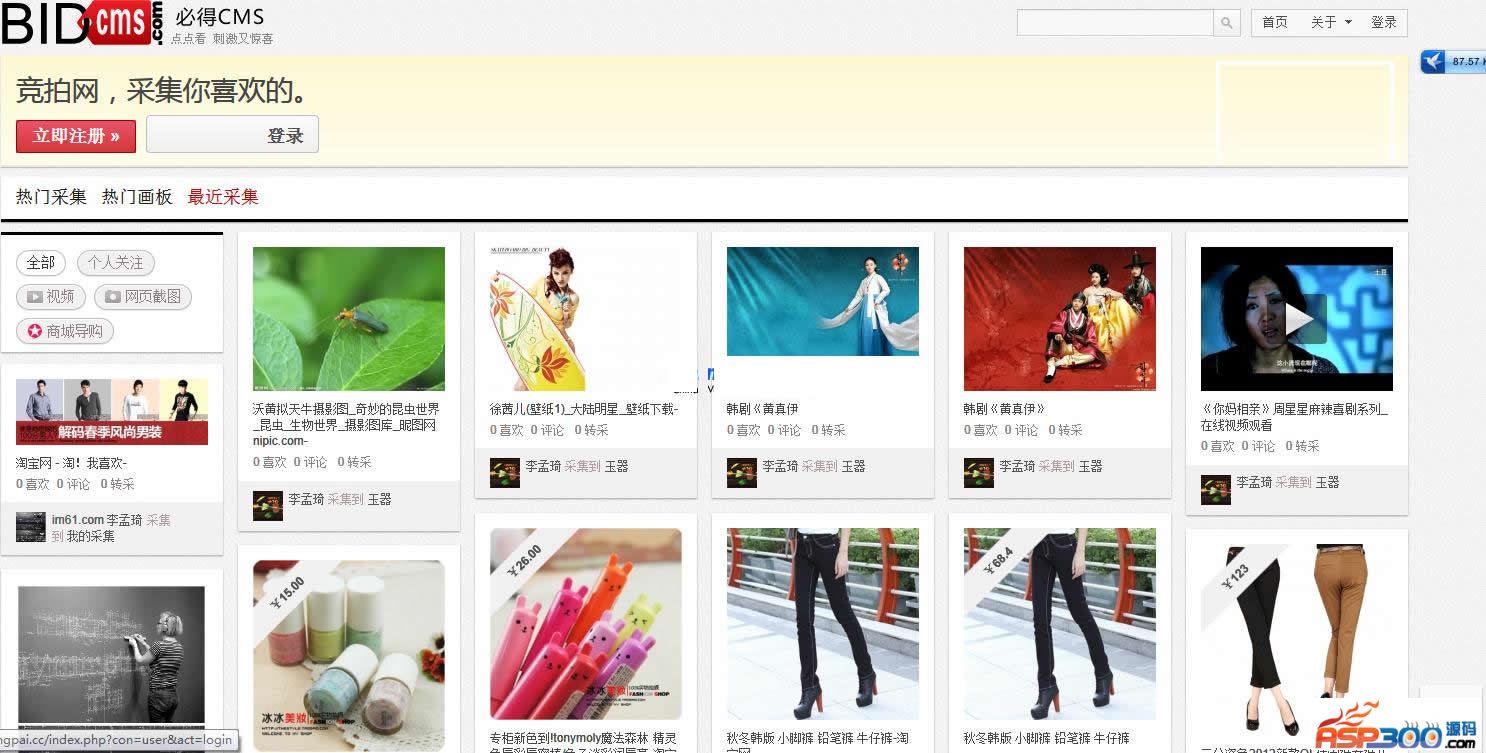The height and width of the screenshot is (753, 1486).
Task: Focus the search box in the header
Action: pos(1115,22)
